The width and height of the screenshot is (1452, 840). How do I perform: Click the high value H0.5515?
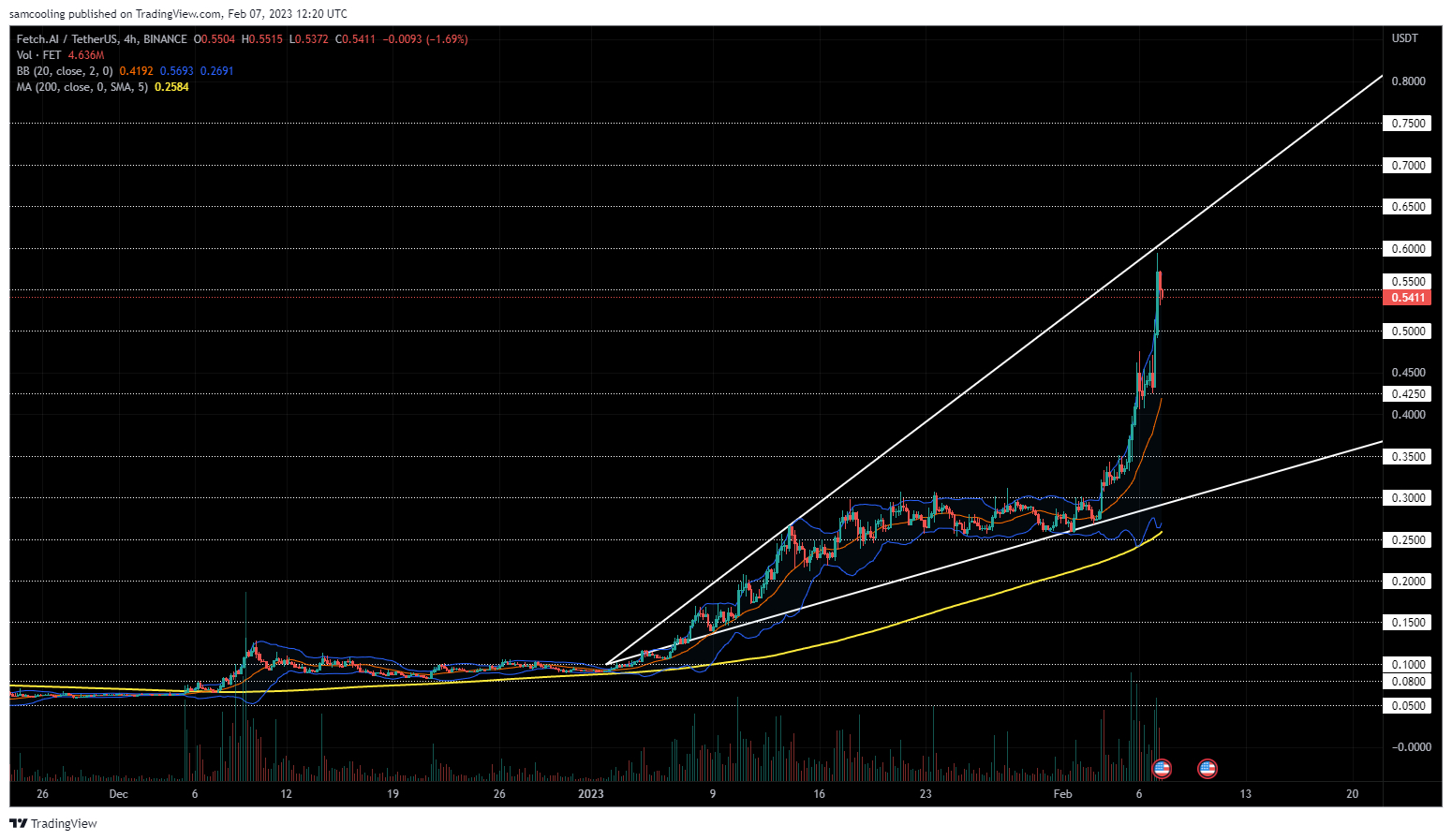pos(261,39)
